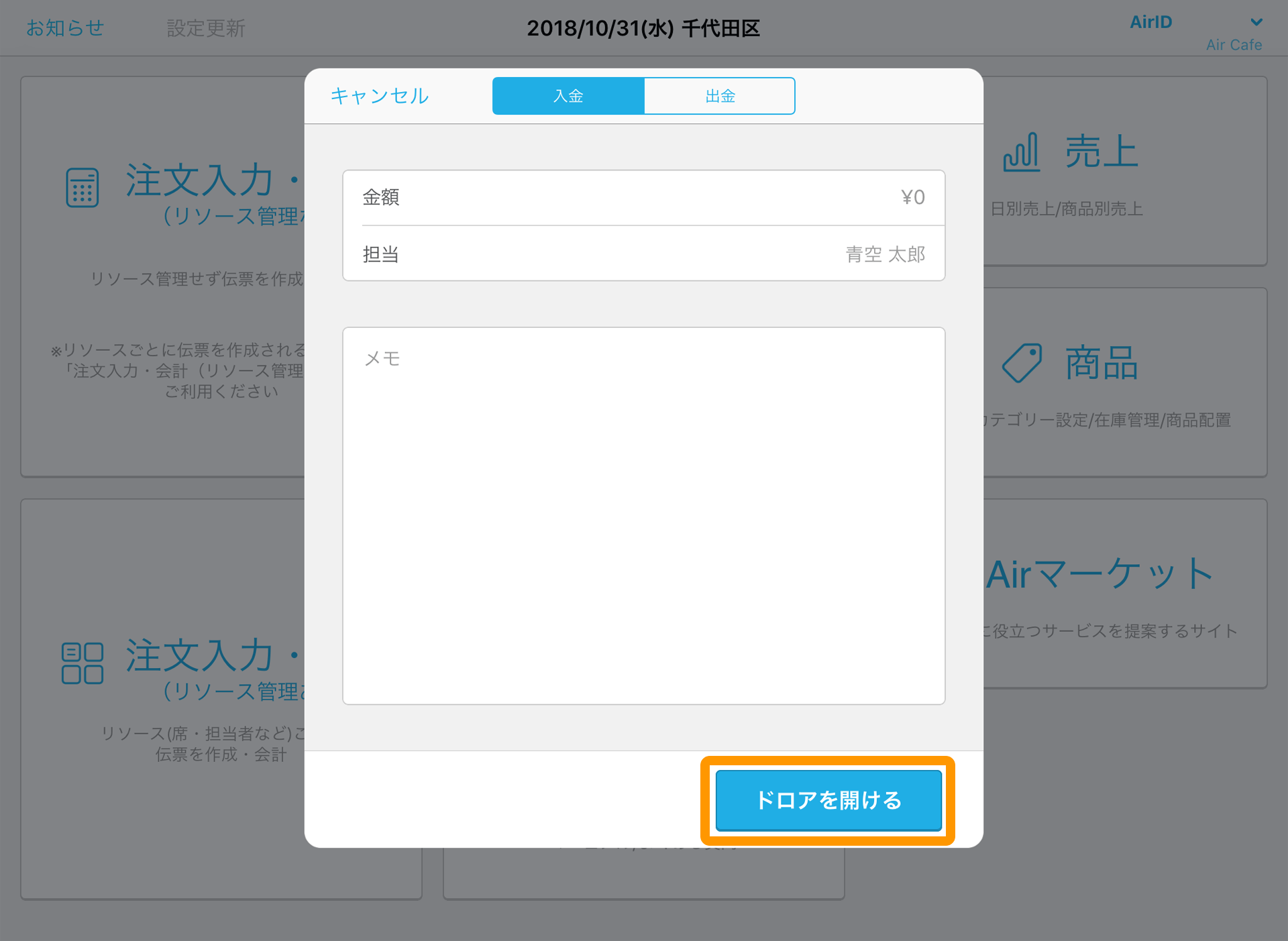This screenshot has width=1288, height=941.
Task: Click the staff name 青空 太郎
Action: (885, 254)
